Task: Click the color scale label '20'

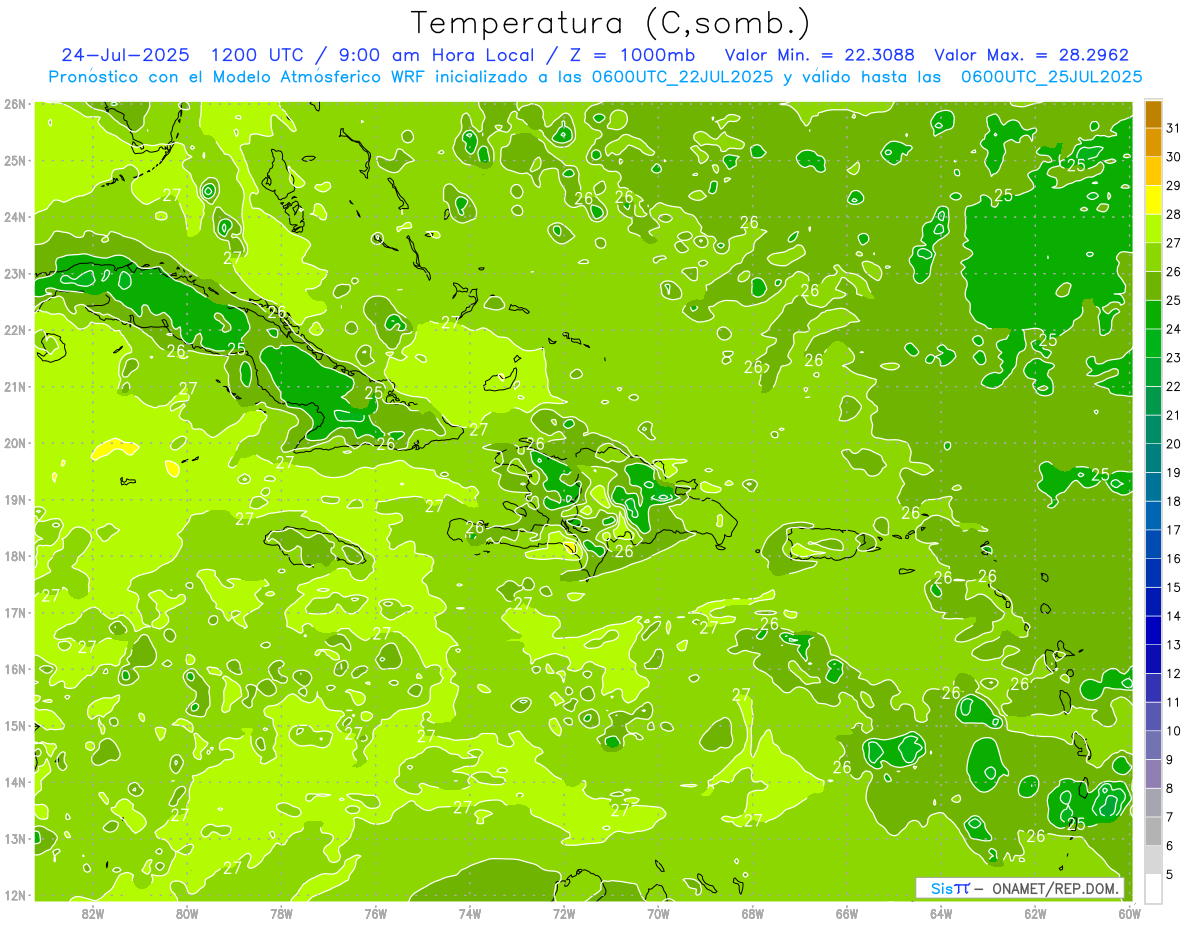Action: (1173, 443)
